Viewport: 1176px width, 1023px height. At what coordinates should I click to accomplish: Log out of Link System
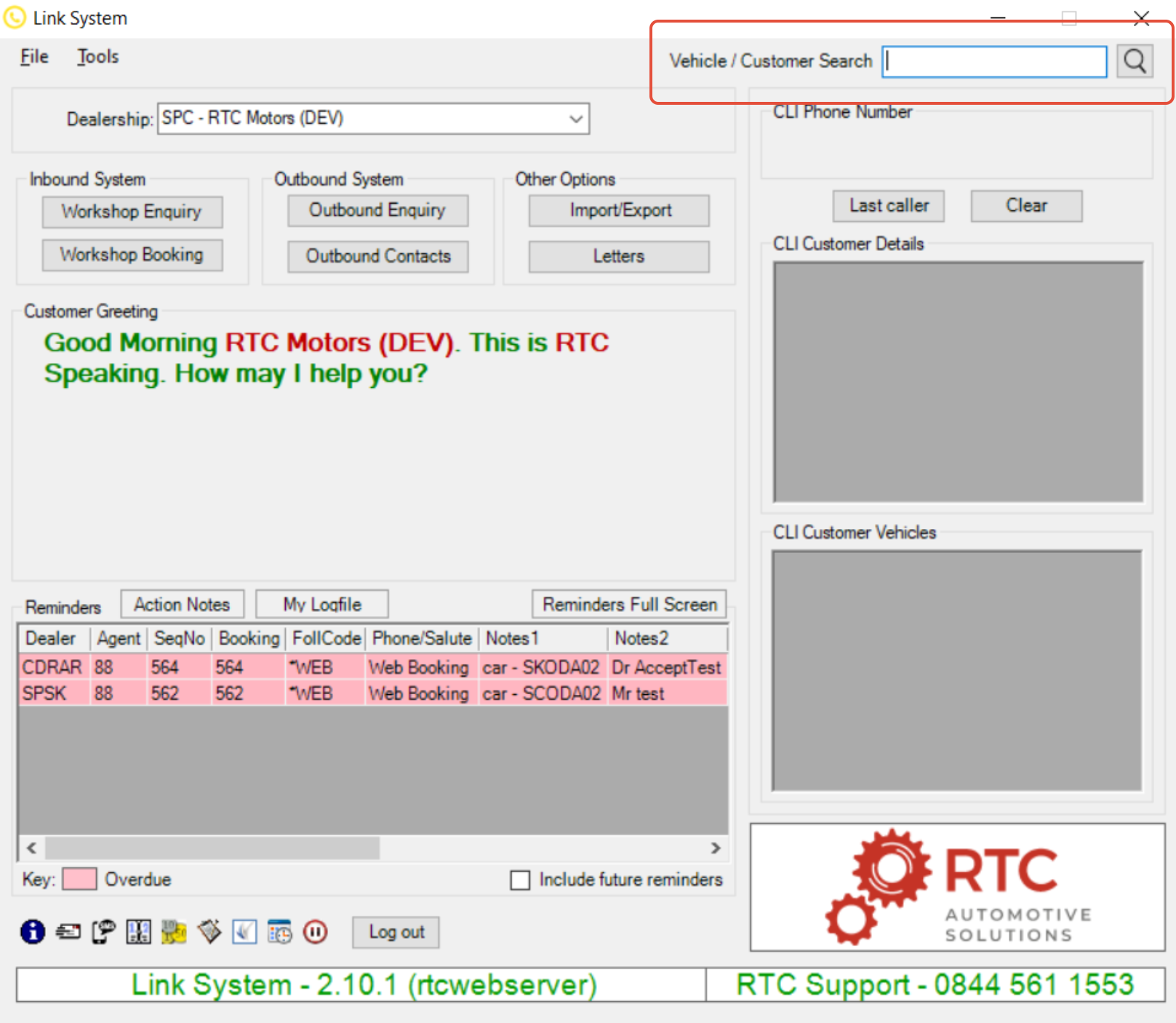(396, 932)
